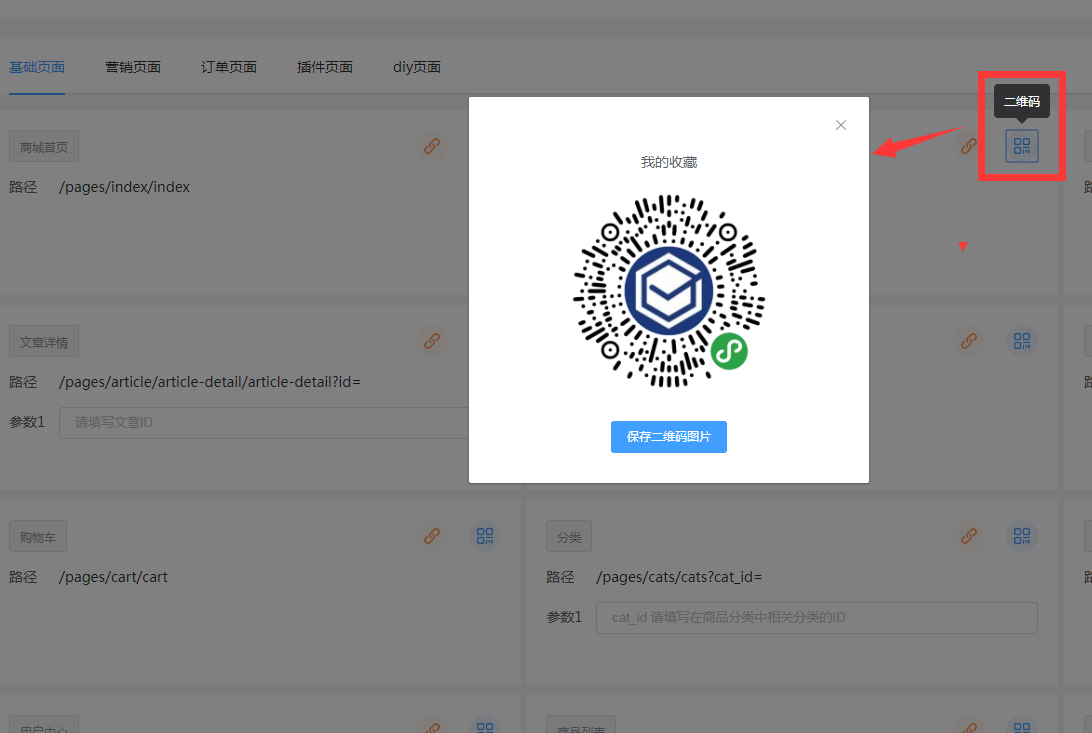Screen dimensions: 1092x733
Task: Show QR code for 购物车 page
Action: 485,536
